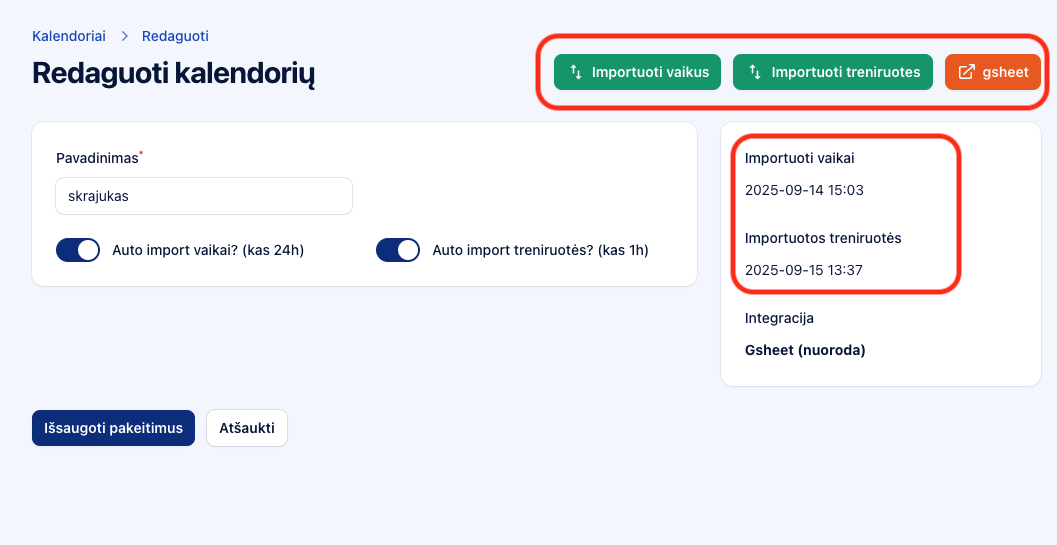This screenshot has height=545, width=1057.
Task: Click the 2025-09-15 13:37 import timestamp
Action: point(804,270)
